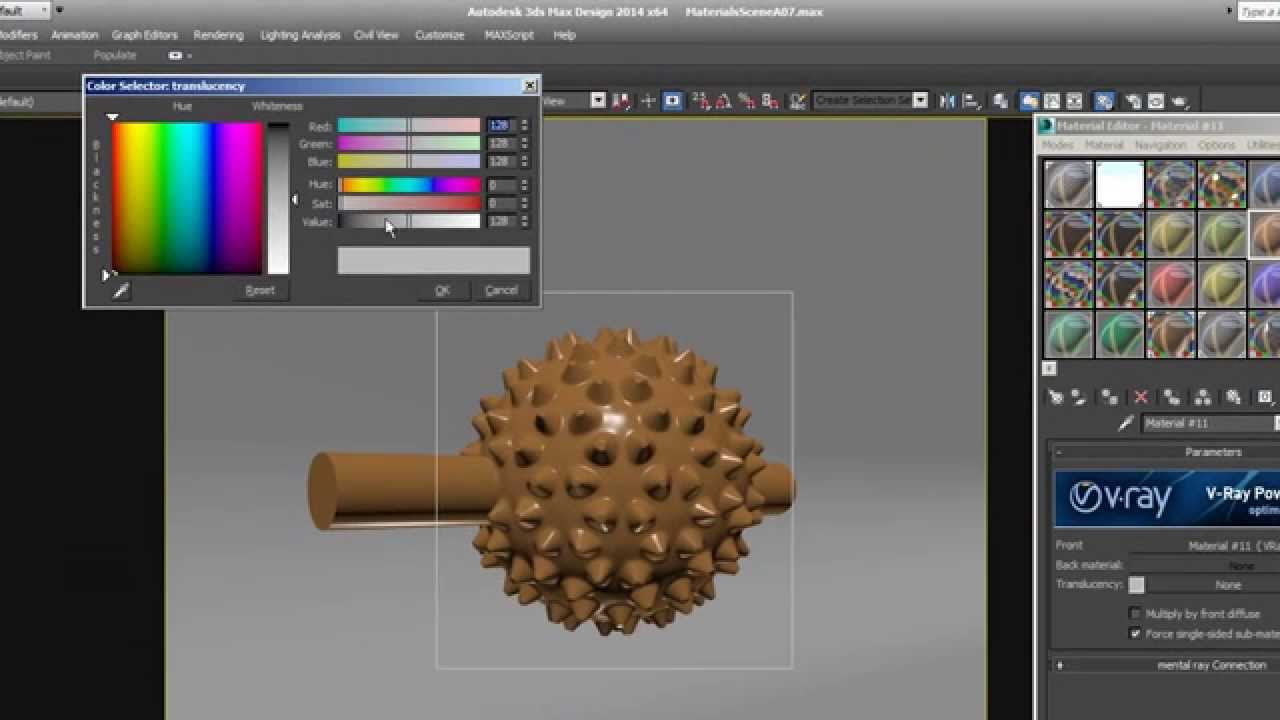Open the Civil View menu
Image resolution: width=1280 pixels, height=720 pixels.
(376, 35)
